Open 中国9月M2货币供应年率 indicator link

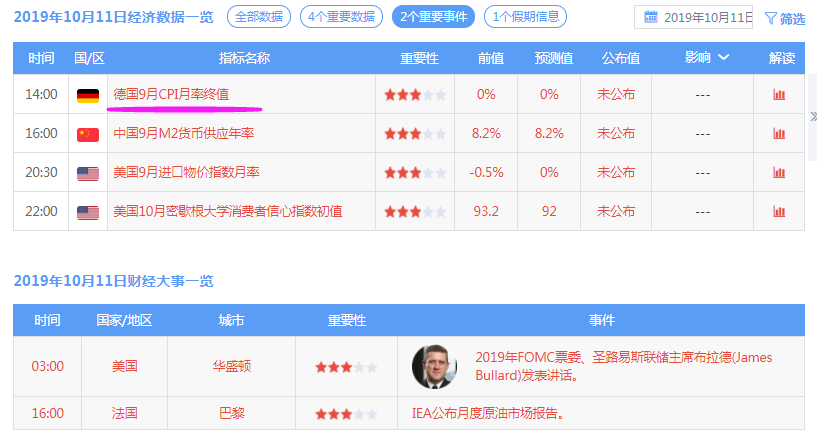[183, 133]
